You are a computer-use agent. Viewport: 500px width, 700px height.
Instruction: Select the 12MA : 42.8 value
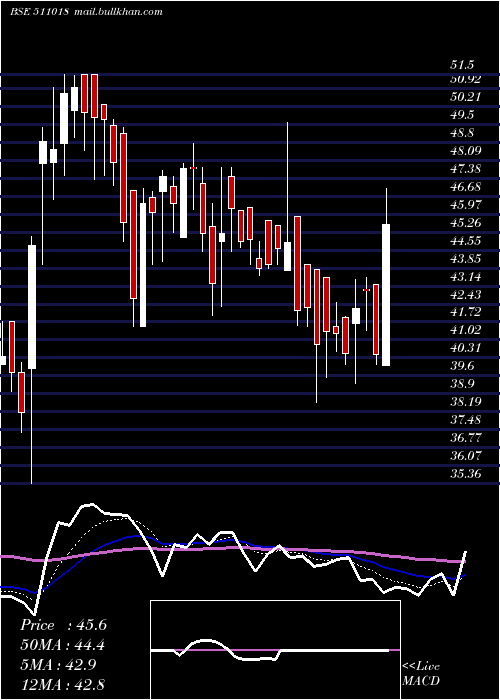(63, 684)
